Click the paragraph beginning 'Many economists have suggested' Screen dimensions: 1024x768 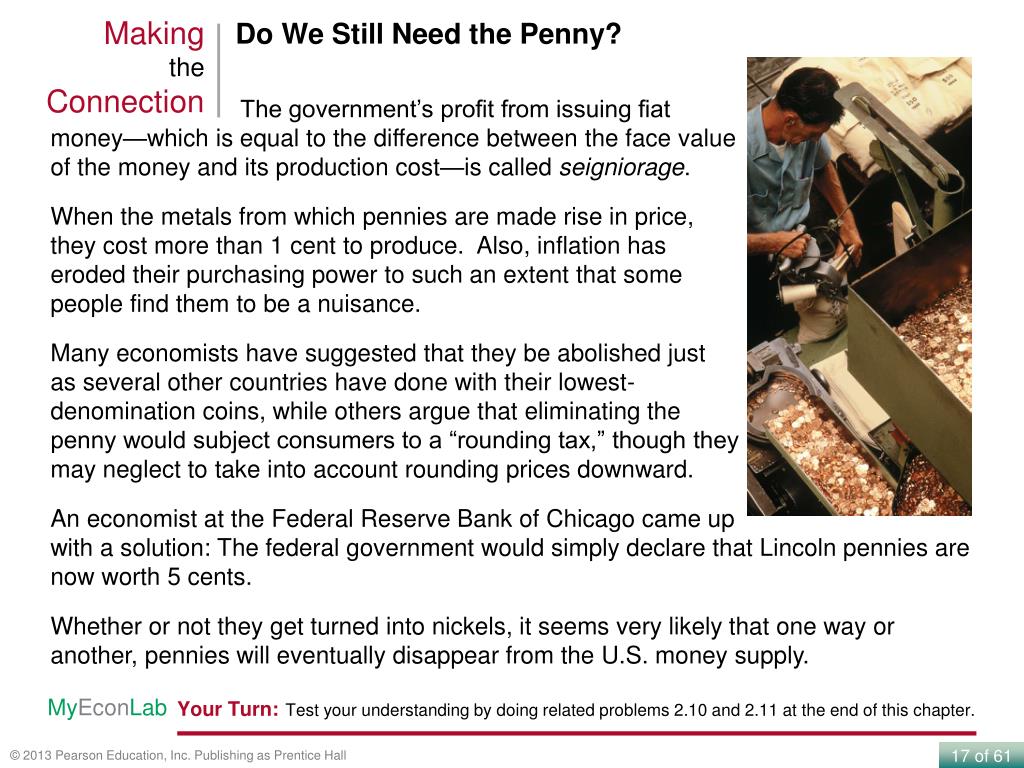point(394,411)
